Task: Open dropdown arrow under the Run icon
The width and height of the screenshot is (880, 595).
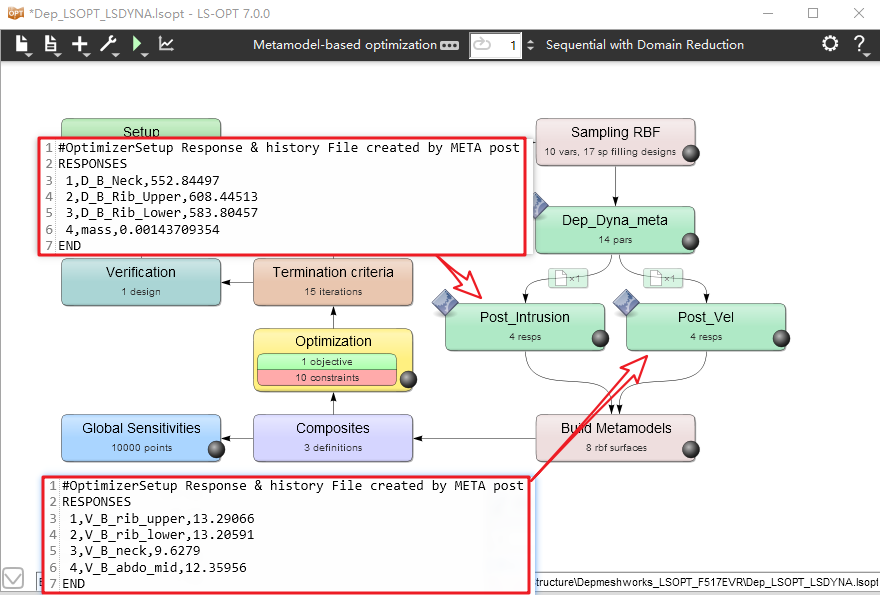Action: click(x=145, y=54)
